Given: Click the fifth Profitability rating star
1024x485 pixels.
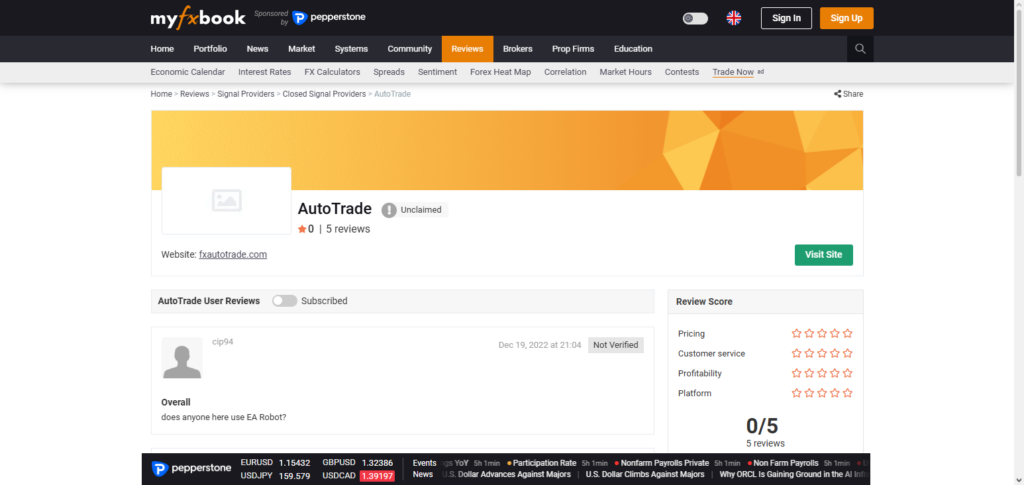Looking at the screenshot, I should click(848, 373).
